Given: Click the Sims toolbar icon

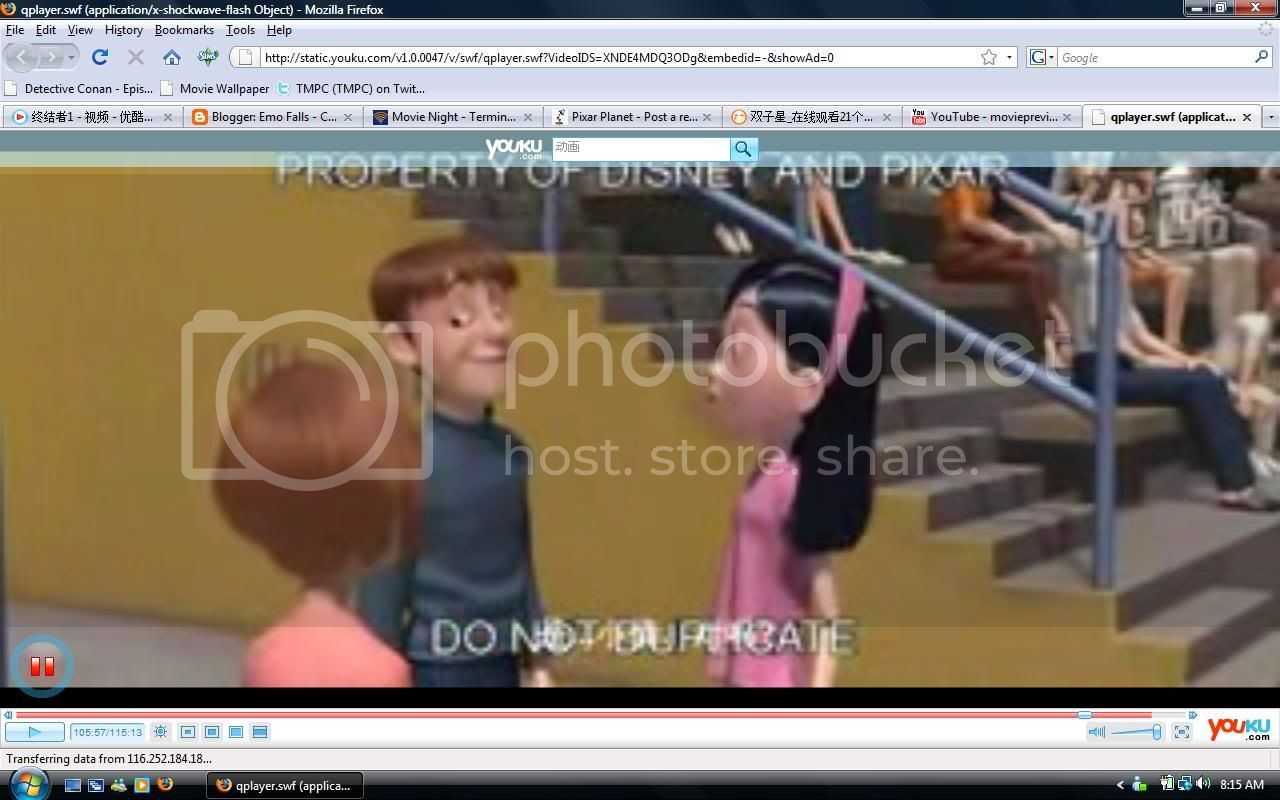Looking at the screenshot, I should tap(207, 57).
